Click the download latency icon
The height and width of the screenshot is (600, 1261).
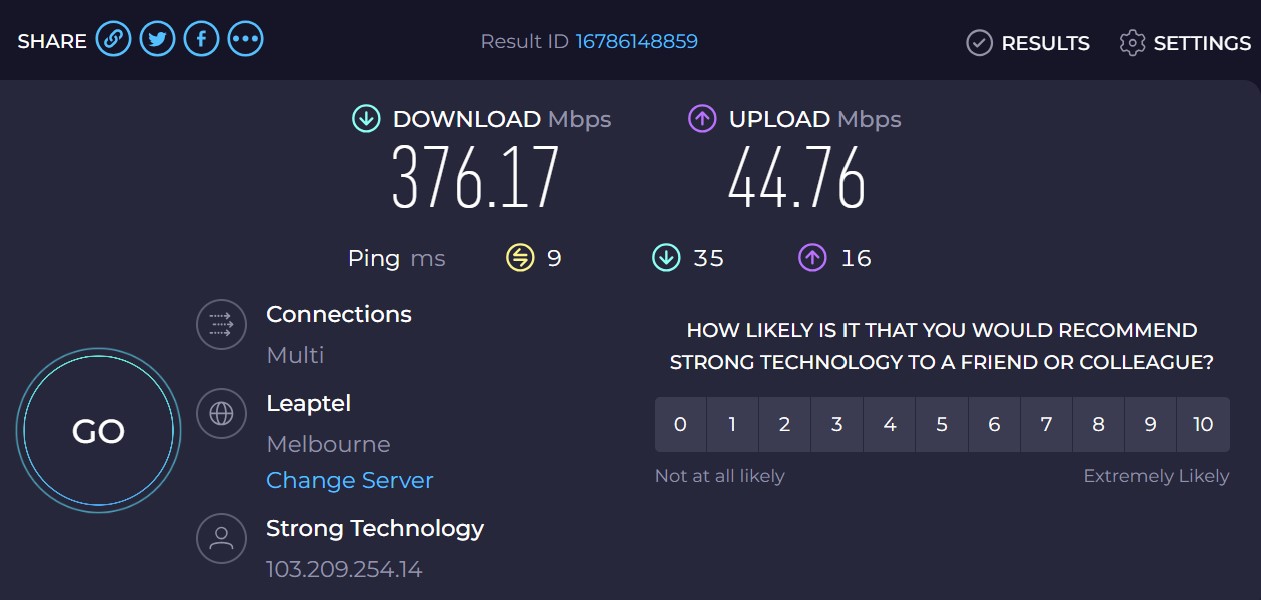coord(666,258)
